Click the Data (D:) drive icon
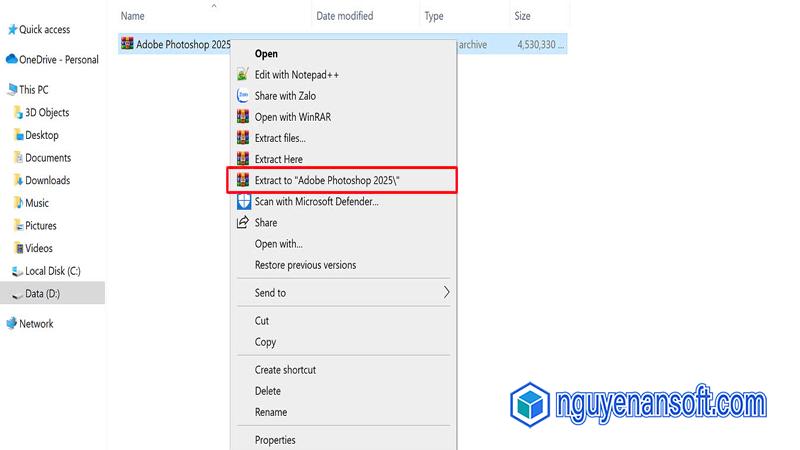 coord(17,294)
